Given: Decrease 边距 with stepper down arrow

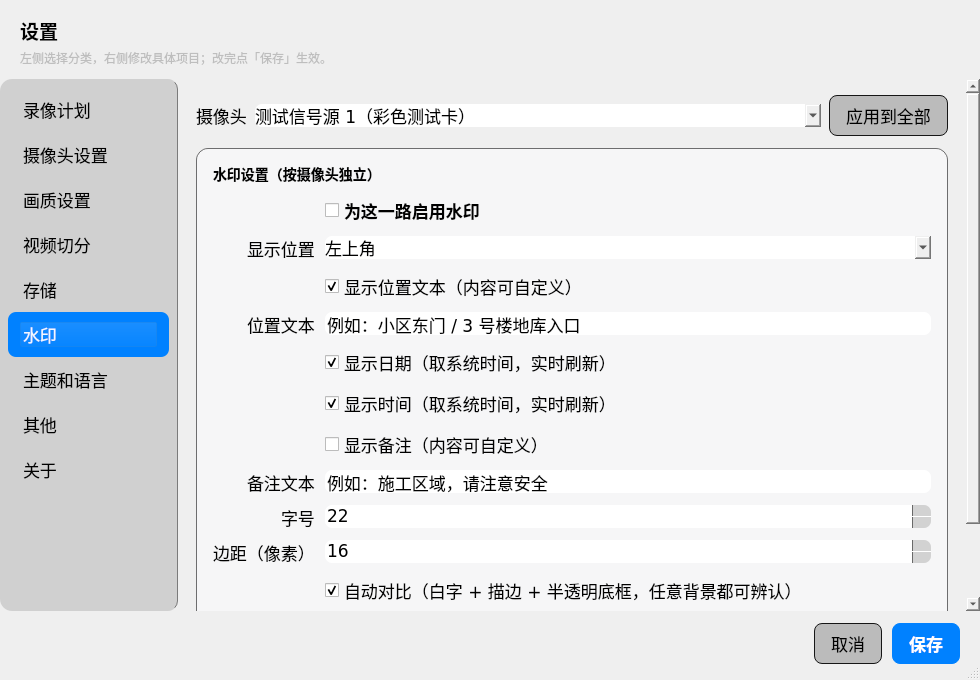Looking at the screenshot, I should coord(921,558).
